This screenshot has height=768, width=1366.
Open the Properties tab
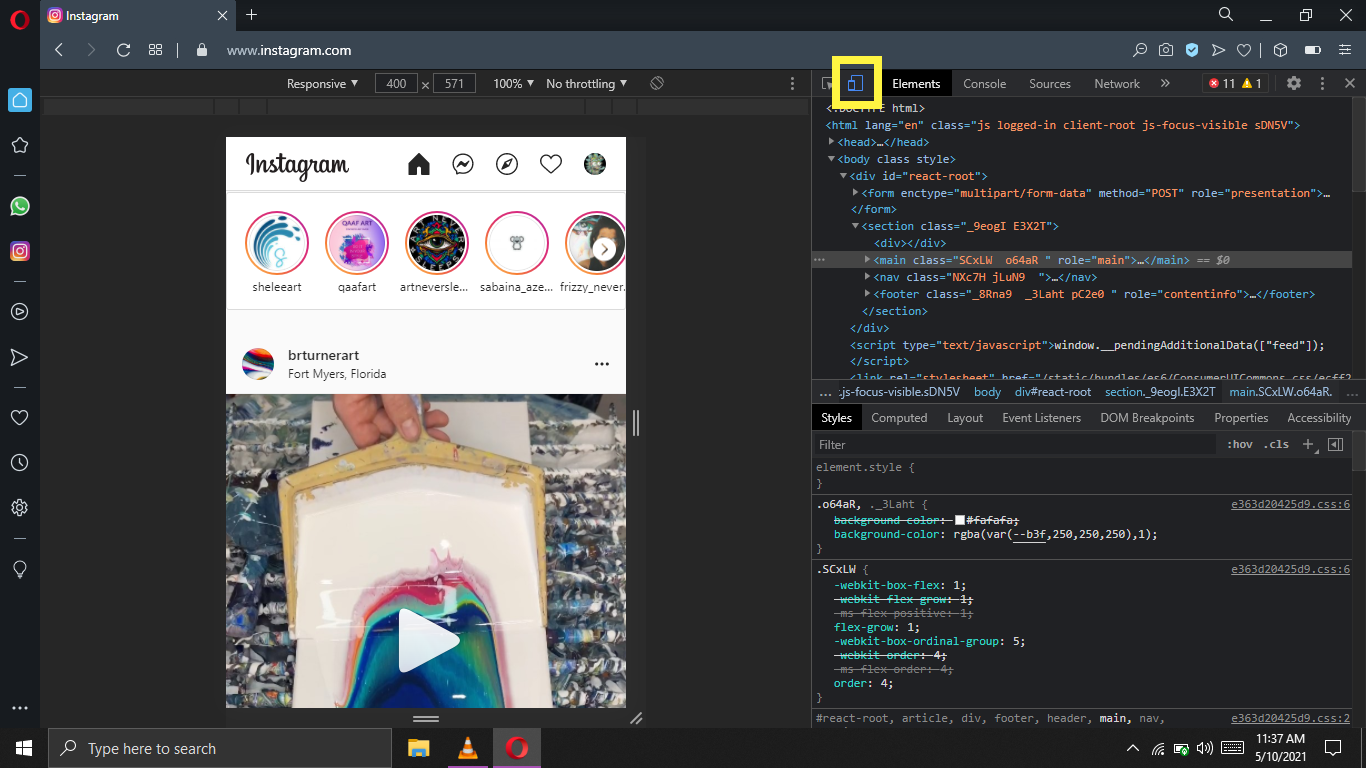click(1241, 418)
